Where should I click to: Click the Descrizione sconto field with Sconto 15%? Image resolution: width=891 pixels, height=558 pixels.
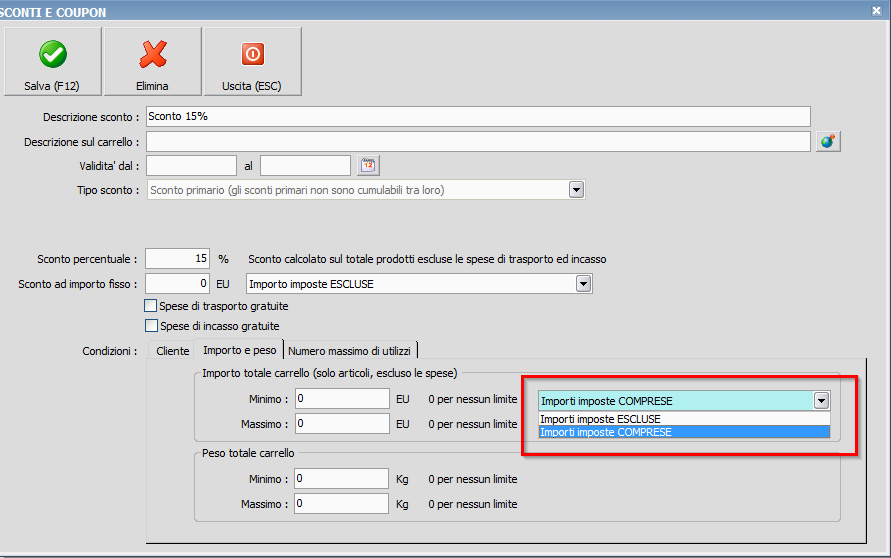[x=478, y=116]
